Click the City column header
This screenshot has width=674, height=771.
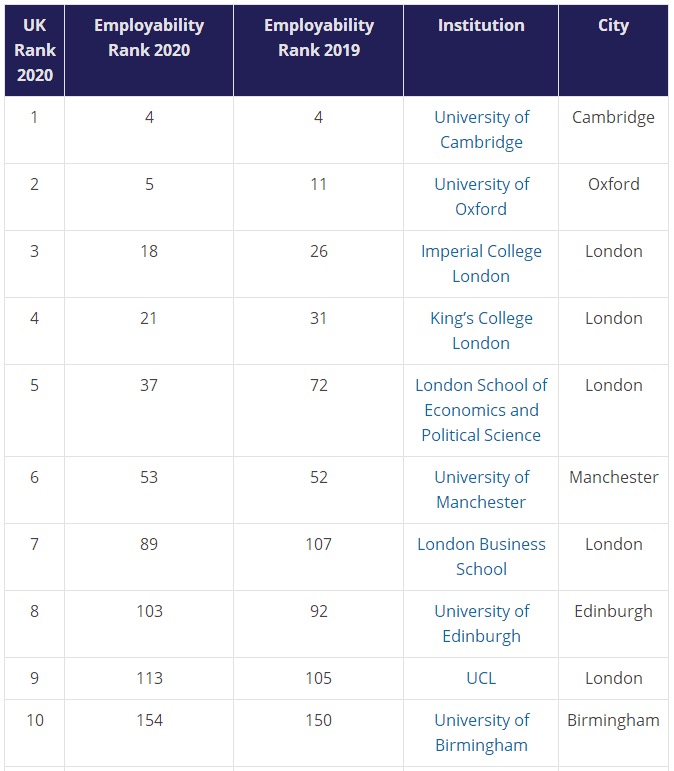click(613, 50)
